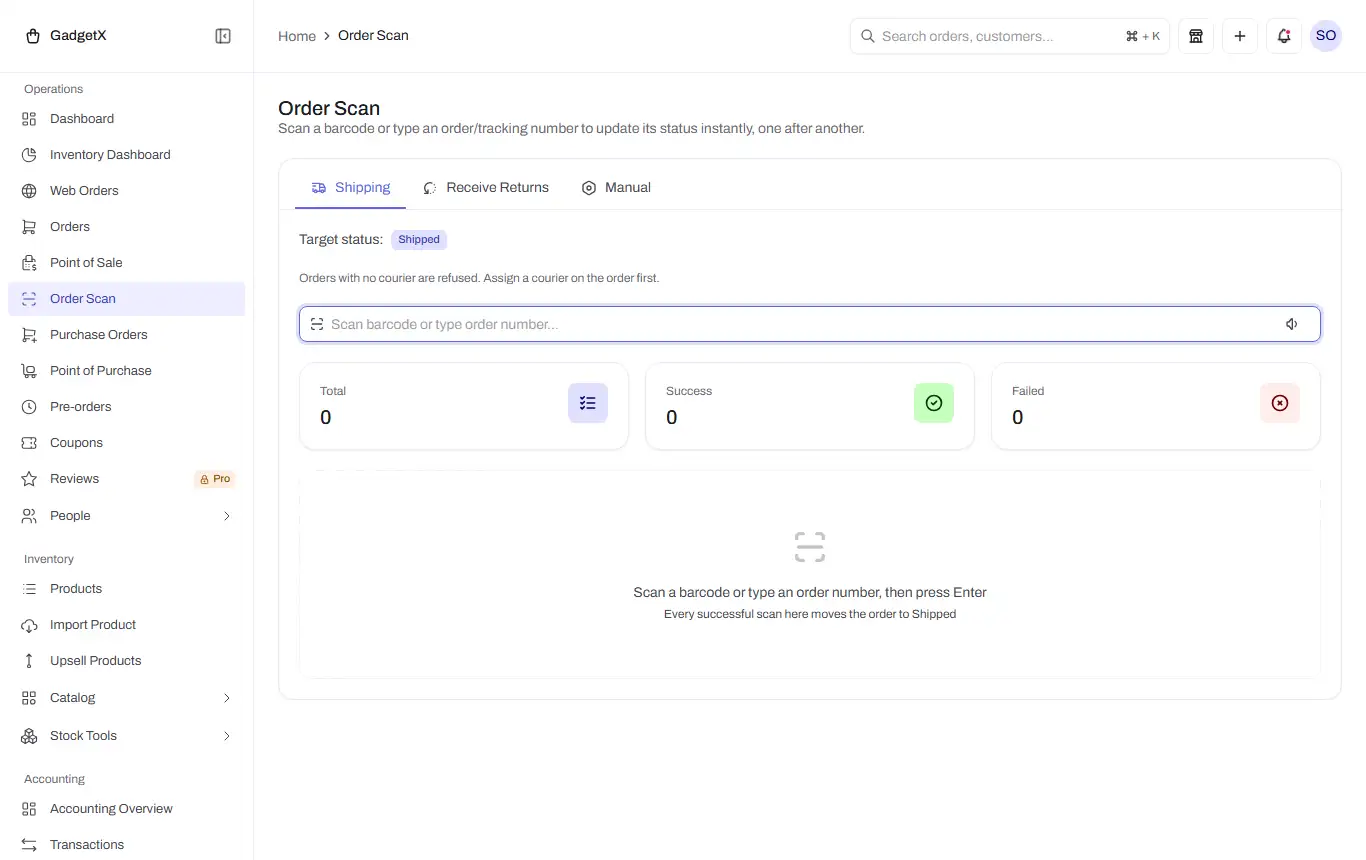This screenshot has width=1366, height=860.
Task: Open Reviews Pro item
Action: tap(126, 479)
